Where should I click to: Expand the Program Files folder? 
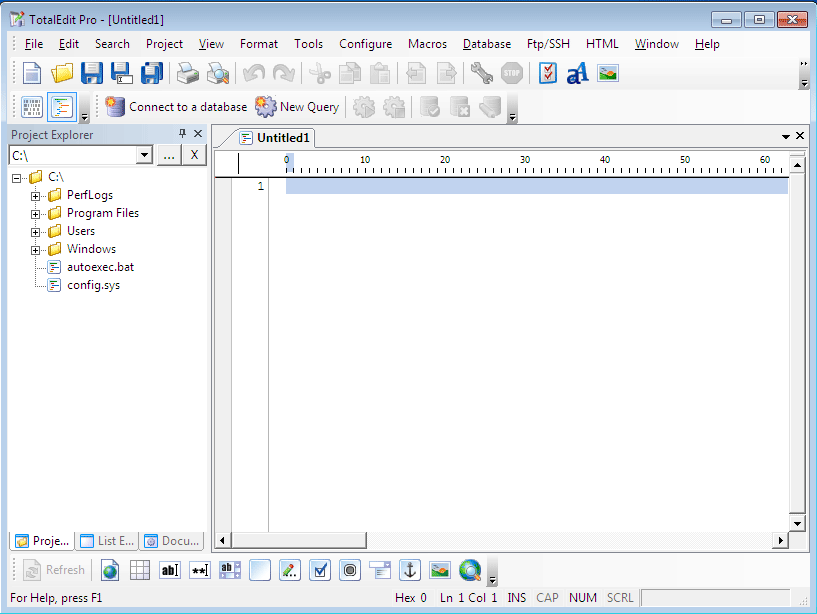click(35, 214)
